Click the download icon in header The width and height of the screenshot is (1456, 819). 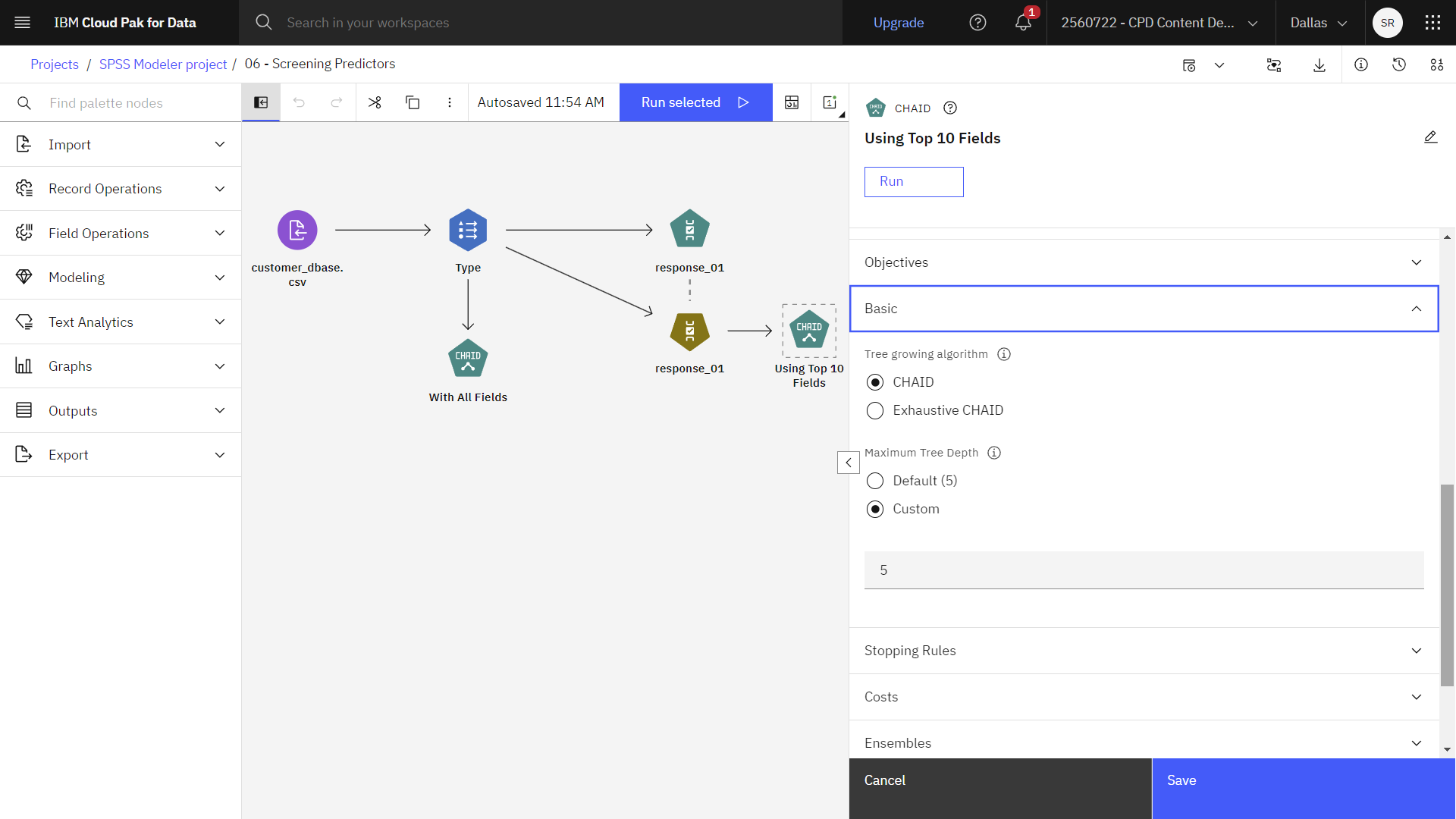(x=1319, y=65)
